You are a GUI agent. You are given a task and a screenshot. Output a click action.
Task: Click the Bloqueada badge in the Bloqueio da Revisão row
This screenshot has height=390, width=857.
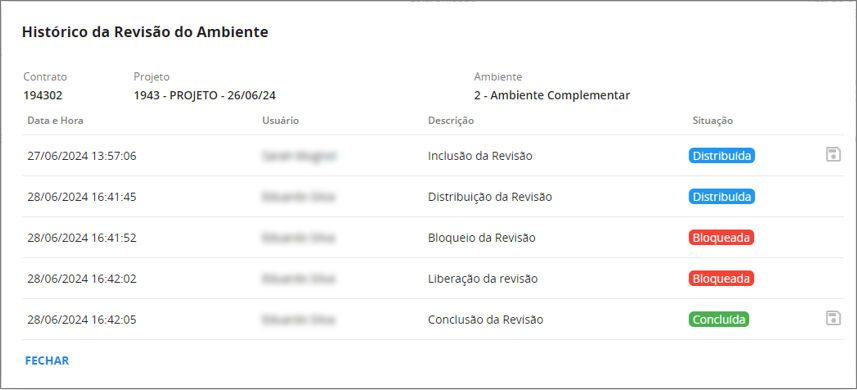pos(721,238)
